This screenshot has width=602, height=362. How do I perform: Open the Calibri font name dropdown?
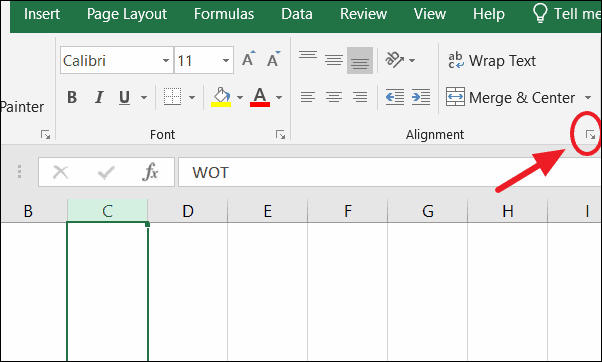[166, 60]
